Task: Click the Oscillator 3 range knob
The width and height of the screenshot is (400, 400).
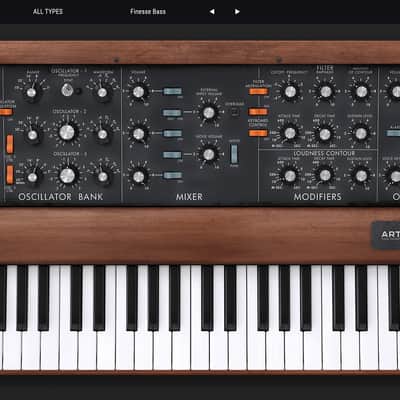Action: [x=32, y=177]
